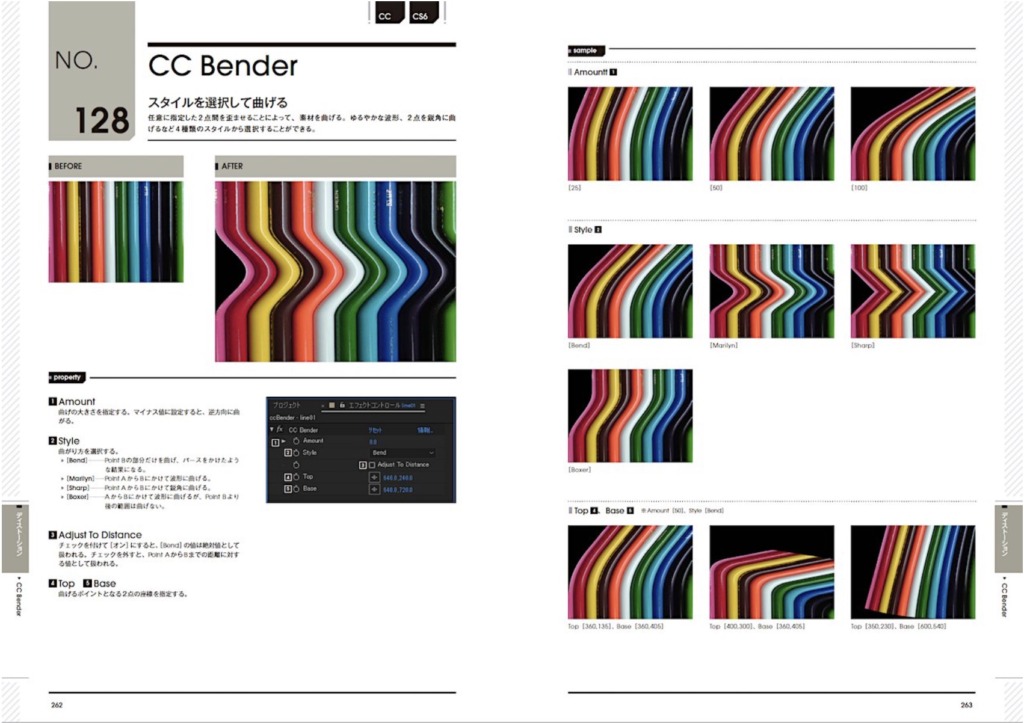Click the CS6 version badge at page top
The image size is (1024, 723).
click(423, 14)
